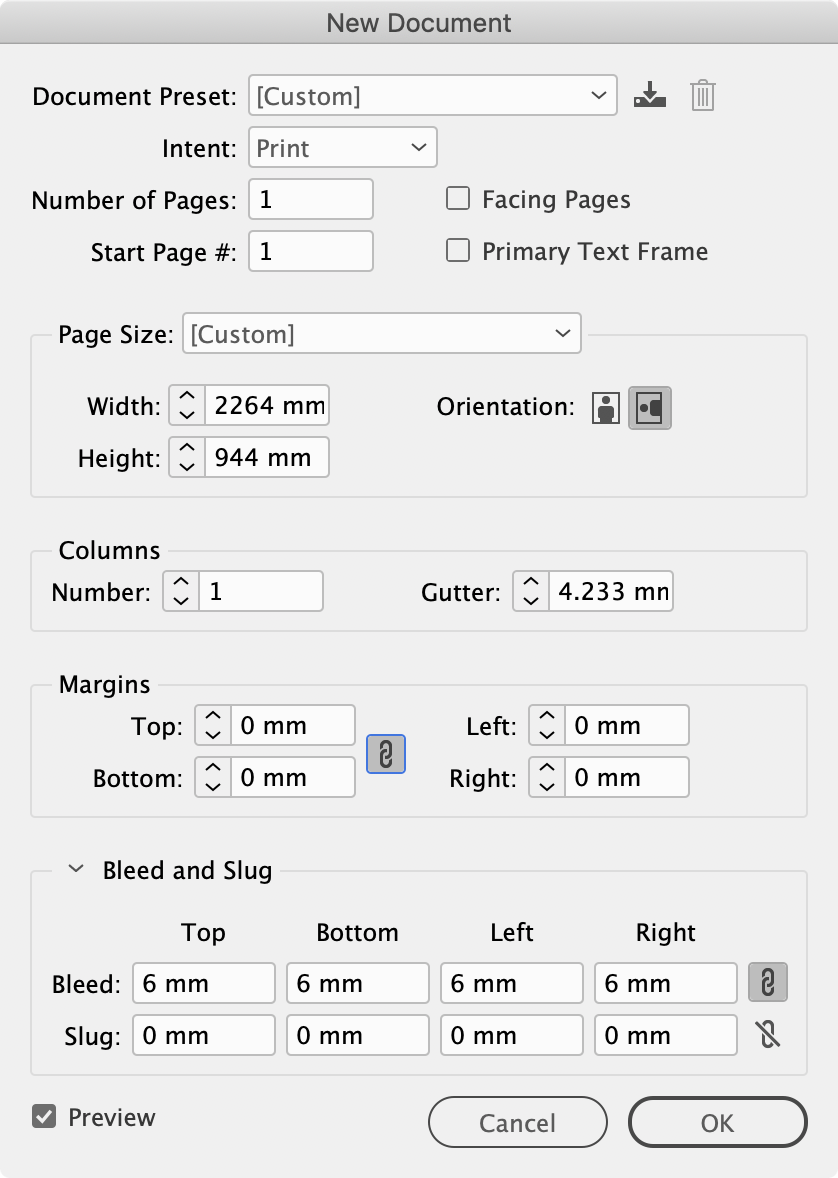The image size is (838, 1178).
Task: Open the Intent dropdown
Action: [x=342, y=147]
